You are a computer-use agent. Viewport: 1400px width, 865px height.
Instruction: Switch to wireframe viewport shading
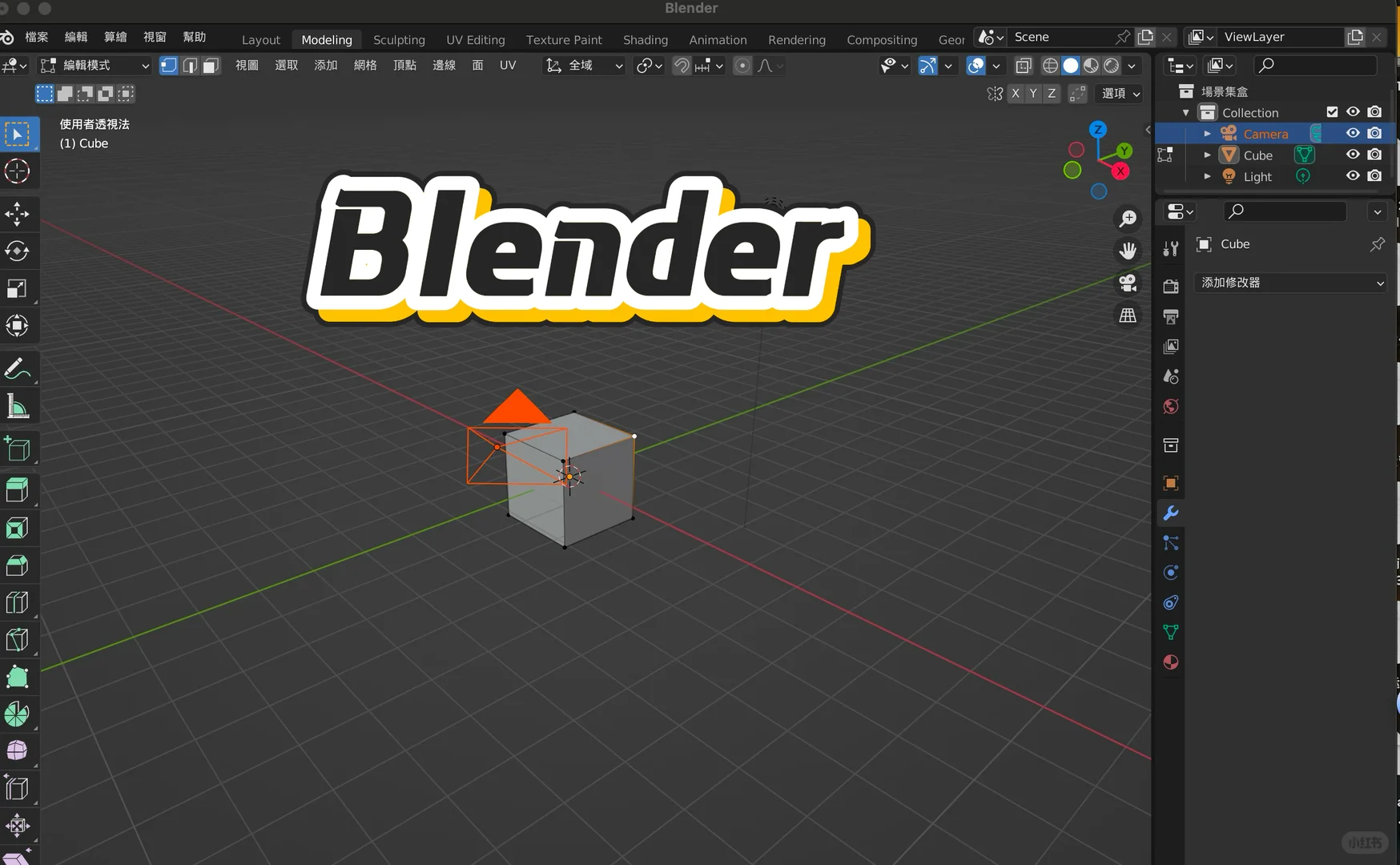coord(1050,66)
